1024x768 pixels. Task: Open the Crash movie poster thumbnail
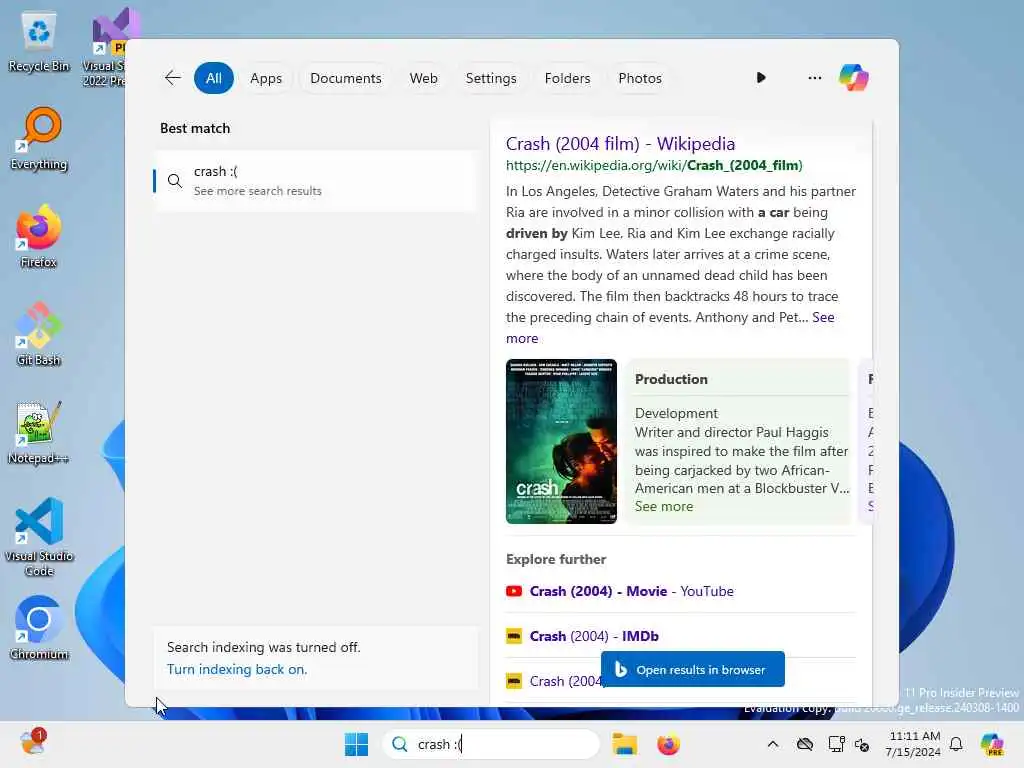[x=561, y=441]
